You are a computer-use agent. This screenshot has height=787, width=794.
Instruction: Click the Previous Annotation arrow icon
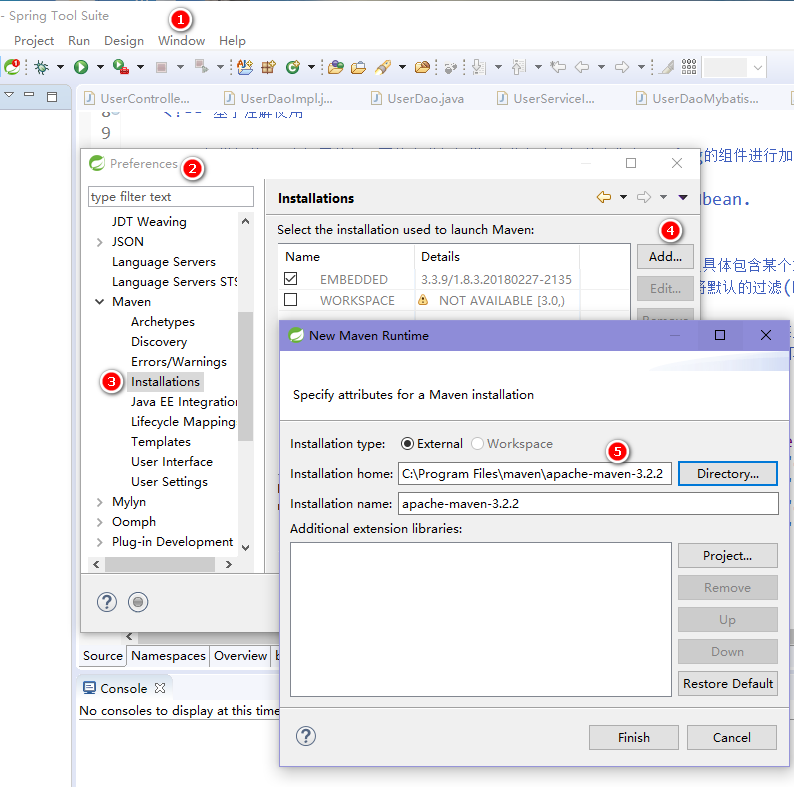click(519, 67)
